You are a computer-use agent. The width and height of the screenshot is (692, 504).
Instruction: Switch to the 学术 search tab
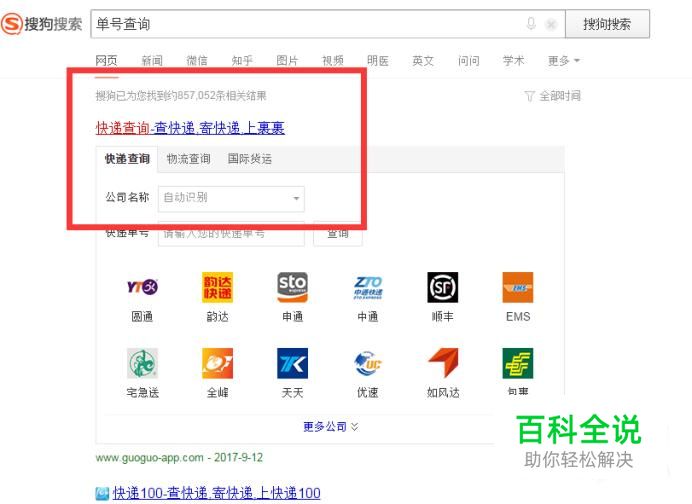click(514, 60)
